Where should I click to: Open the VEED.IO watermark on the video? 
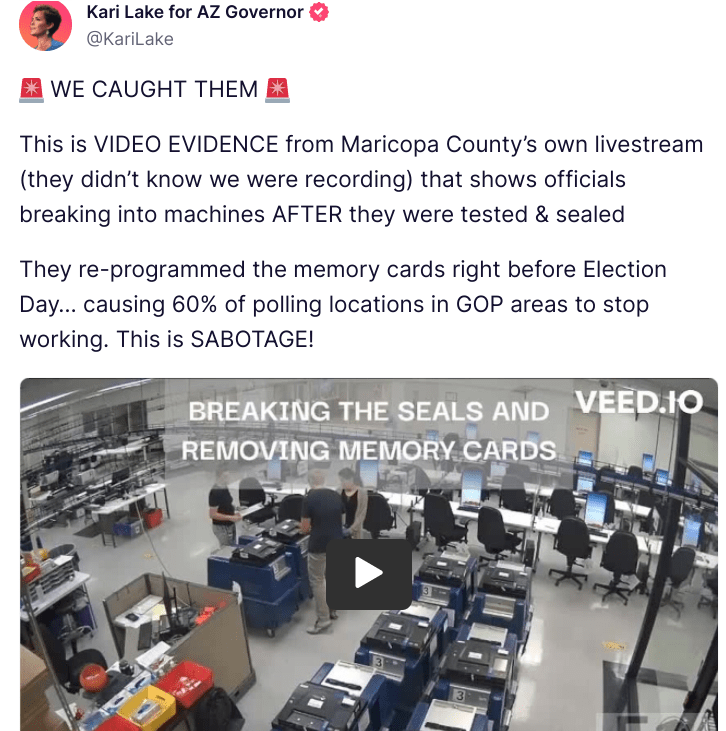point(639,401)
